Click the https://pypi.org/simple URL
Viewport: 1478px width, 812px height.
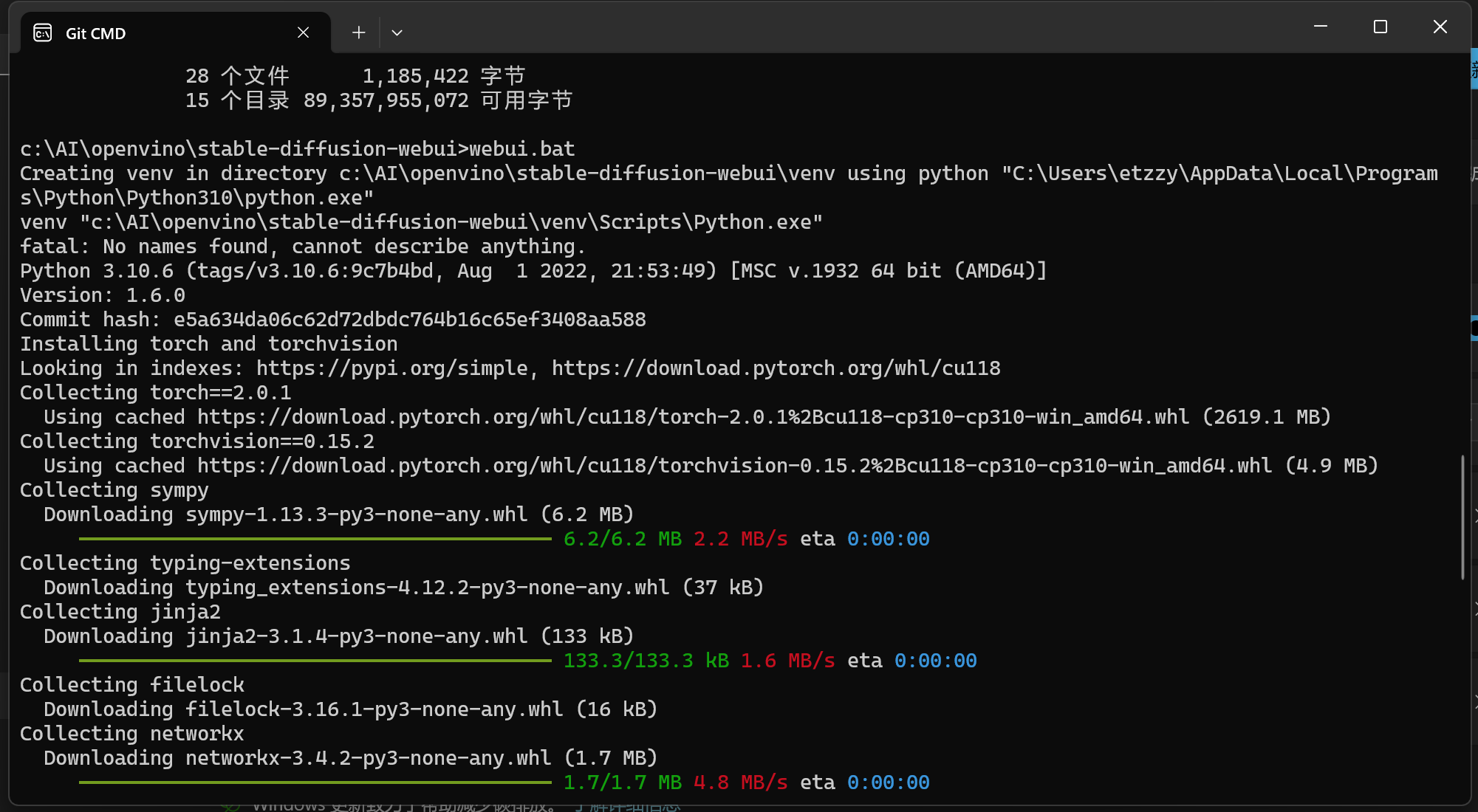coord(392,368)
